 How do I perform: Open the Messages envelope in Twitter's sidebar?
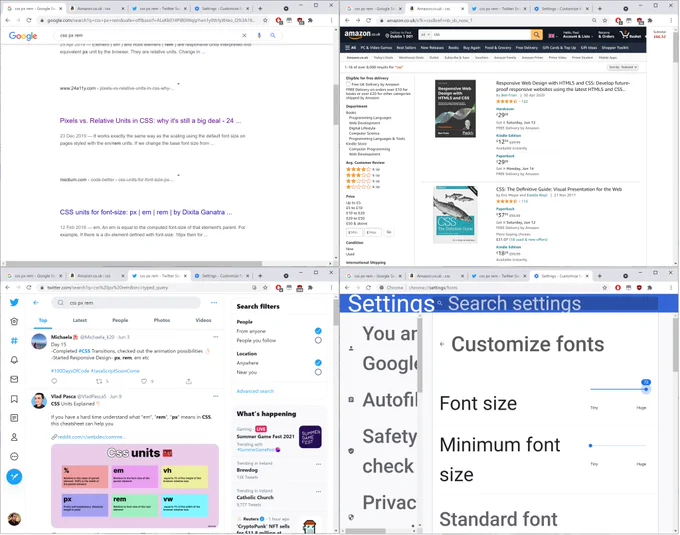tap(14, 379)
